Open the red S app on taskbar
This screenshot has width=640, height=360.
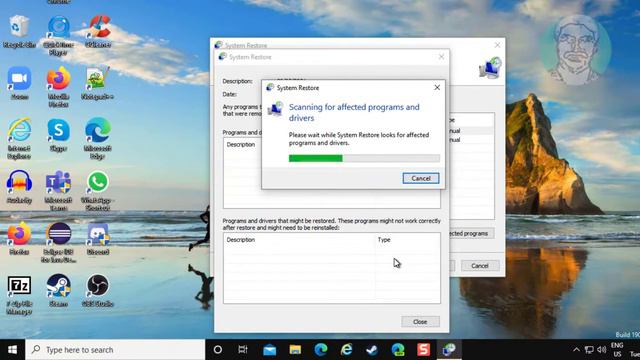click(423, 350)
